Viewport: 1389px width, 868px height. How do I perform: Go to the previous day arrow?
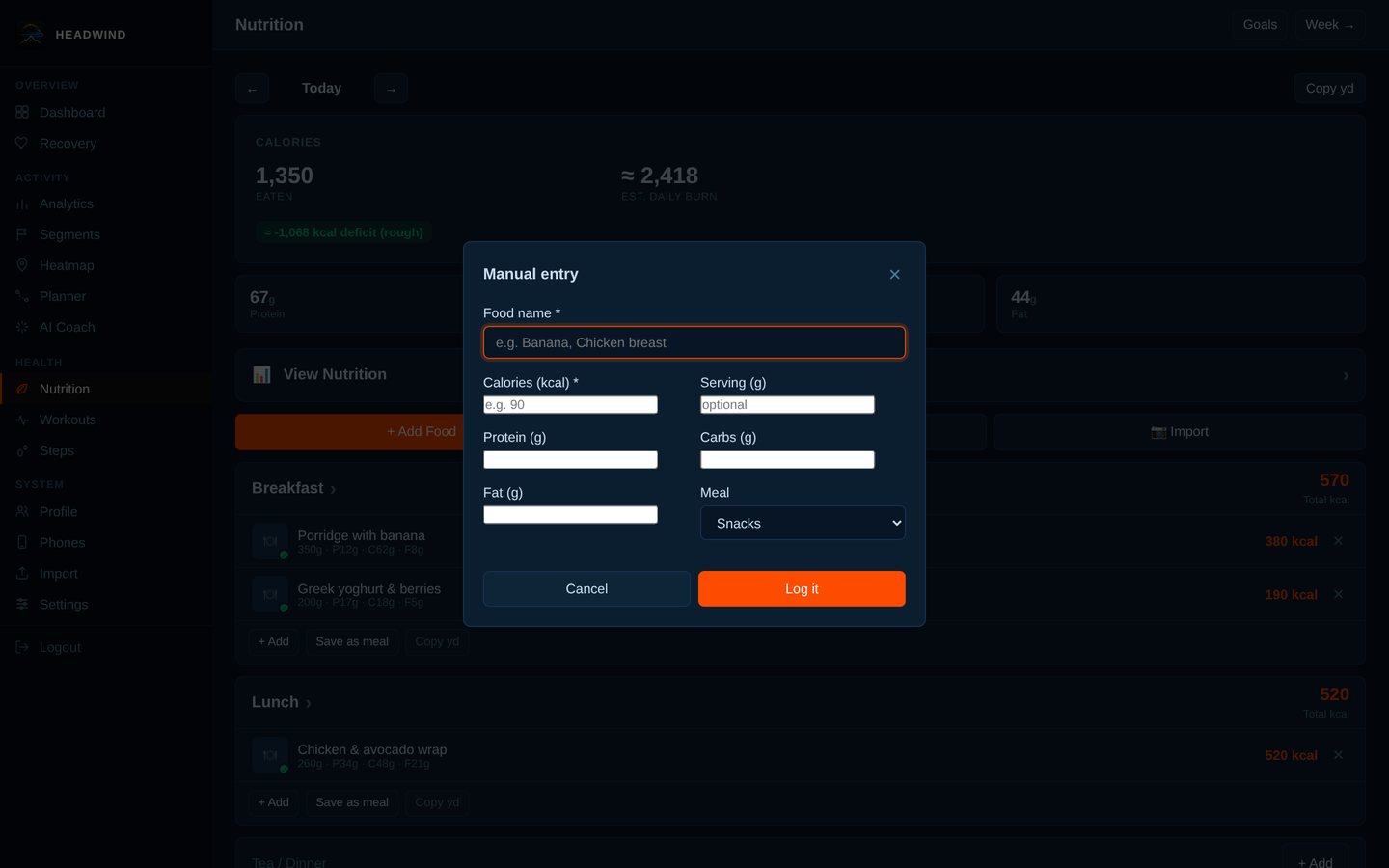coord(252,89)
